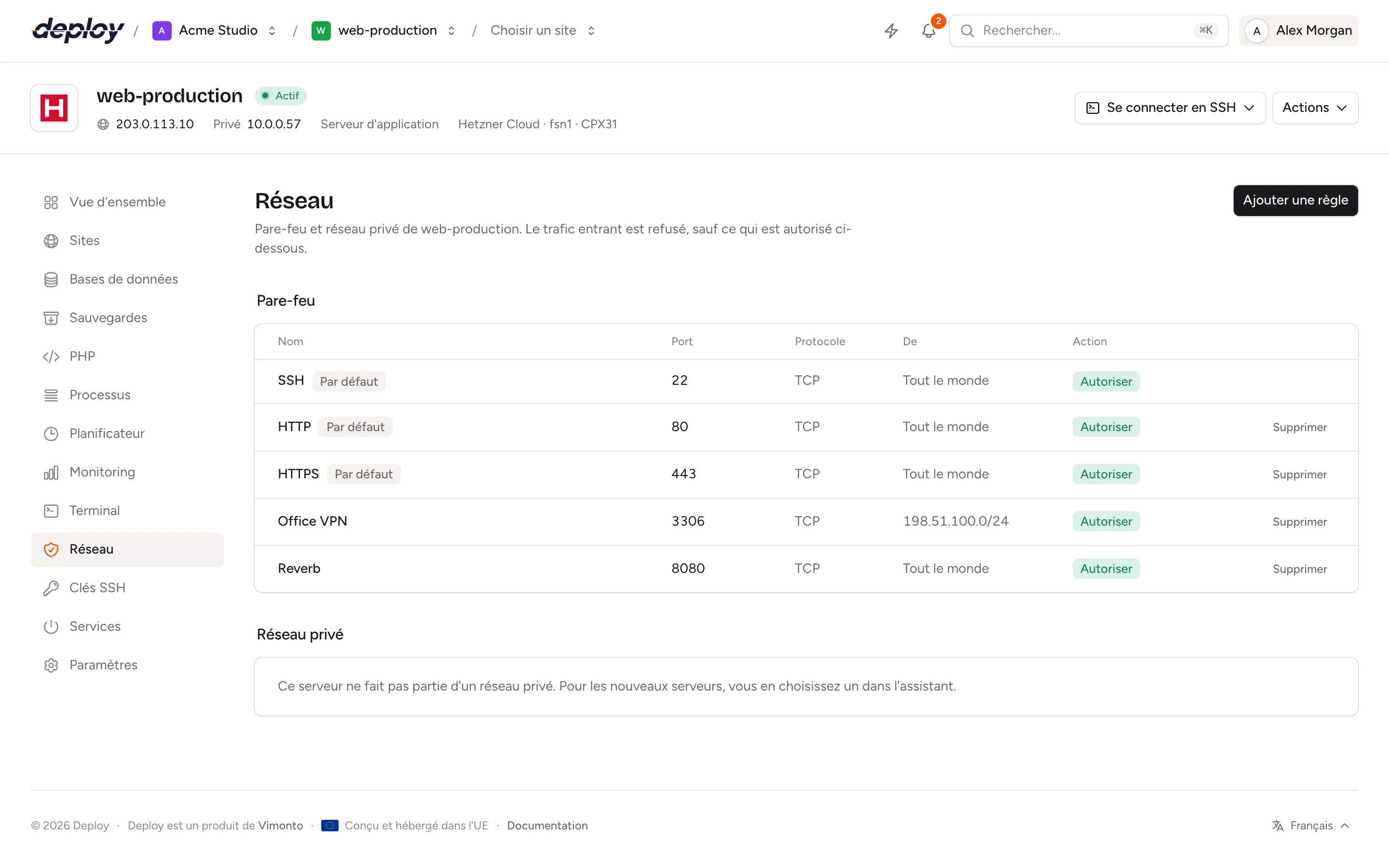Open the Sites section
The image size is (1389, 868).
127,241
